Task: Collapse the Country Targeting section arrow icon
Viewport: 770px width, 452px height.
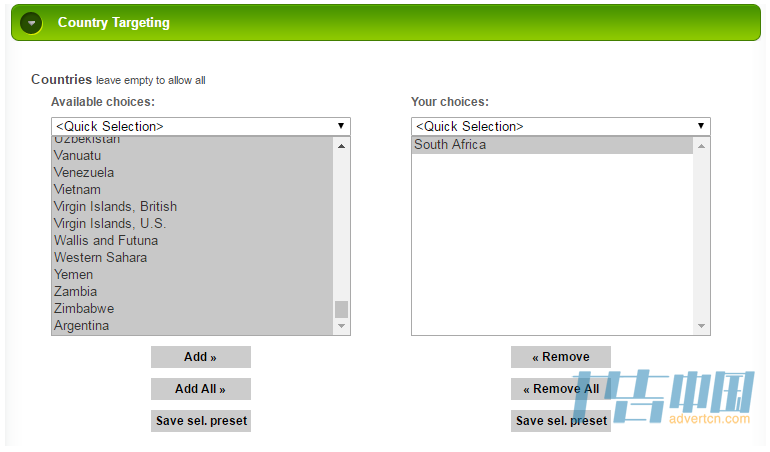Action: tap(31, 23)
